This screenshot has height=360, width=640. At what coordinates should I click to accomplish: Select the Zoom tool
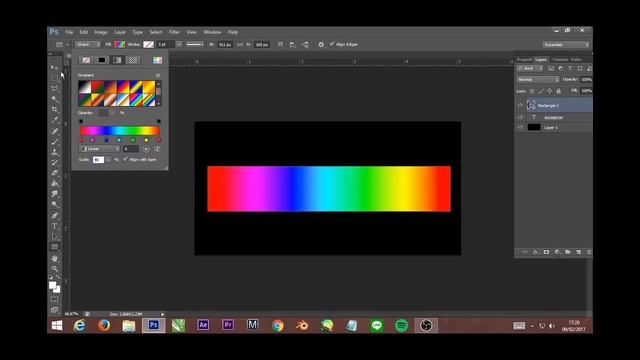pyautogui.click(x=54, y=269)
